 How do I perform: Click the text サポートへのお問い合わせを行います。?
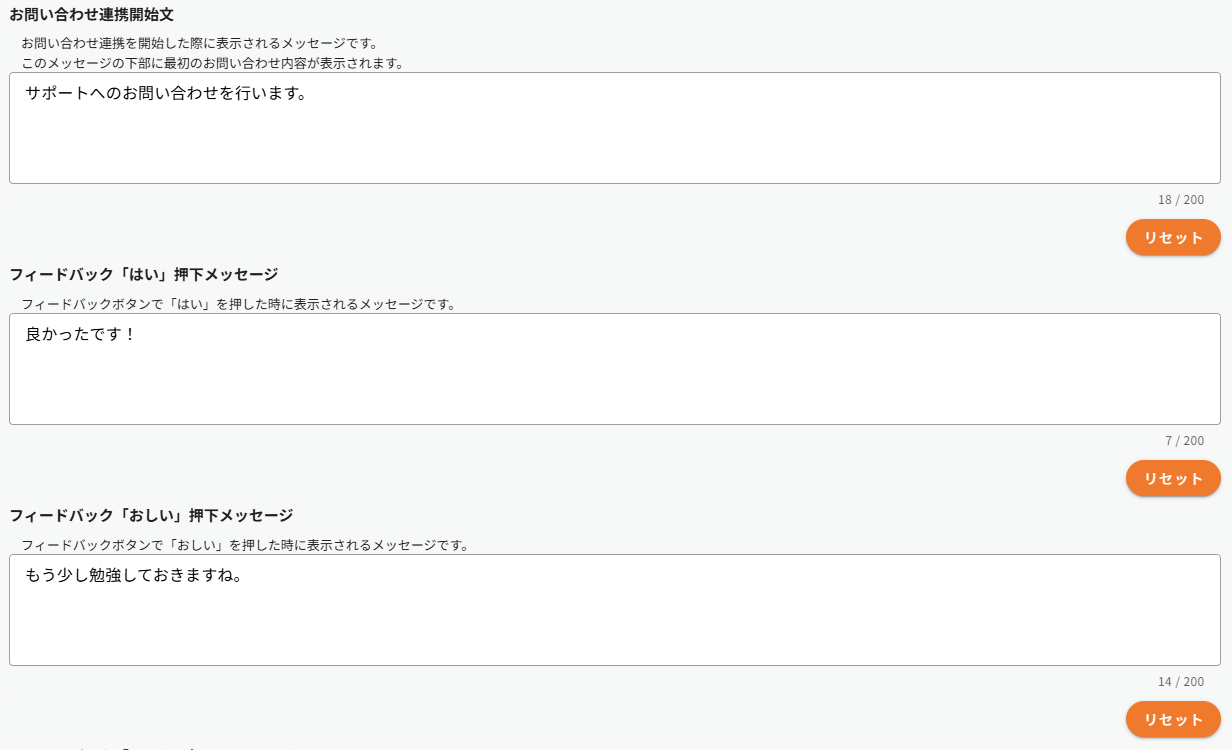pyautogui.click(x=166, y=94)
